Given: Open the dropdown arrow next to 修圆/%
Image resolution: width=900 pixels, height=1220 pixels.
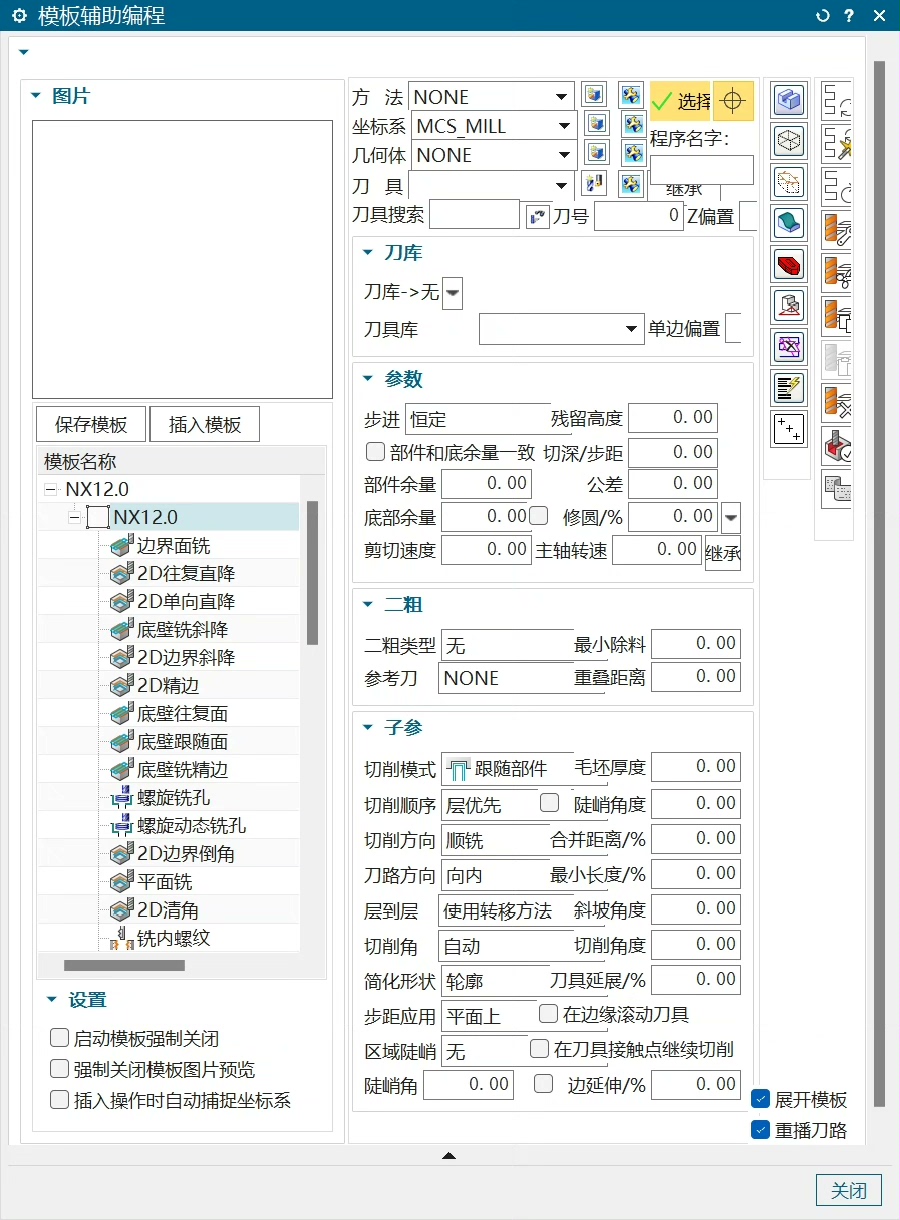Looking at the screenshot, I should (x=731, y=517).
